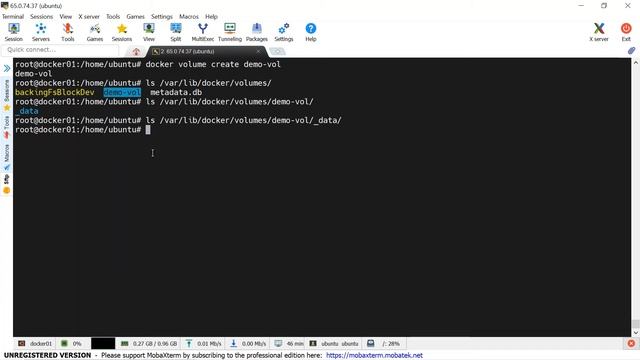Open the Session toolbar icon
Viewport: 640px width, 360px height.
pos(13,32)
